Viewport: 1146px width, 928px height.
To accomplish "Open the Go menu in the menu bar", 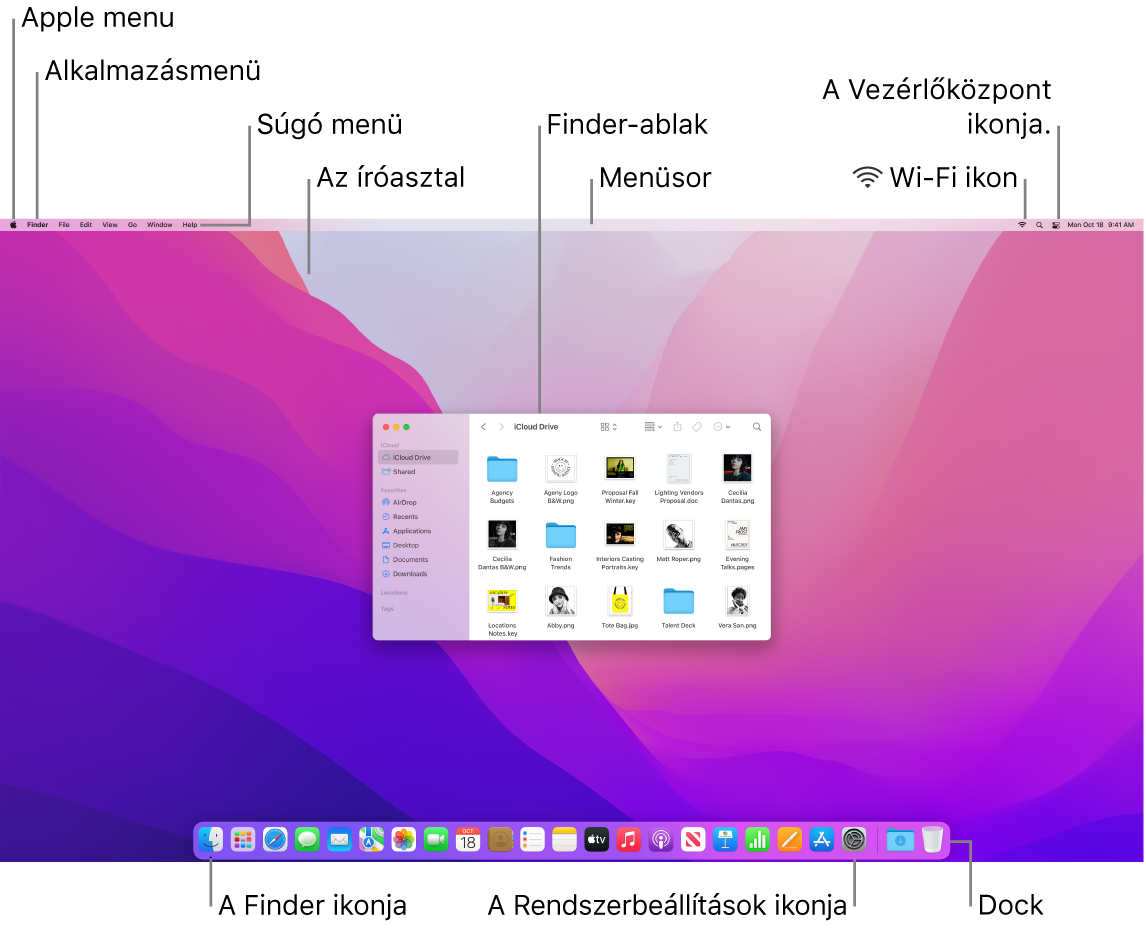I will click(x=132, y=224).
